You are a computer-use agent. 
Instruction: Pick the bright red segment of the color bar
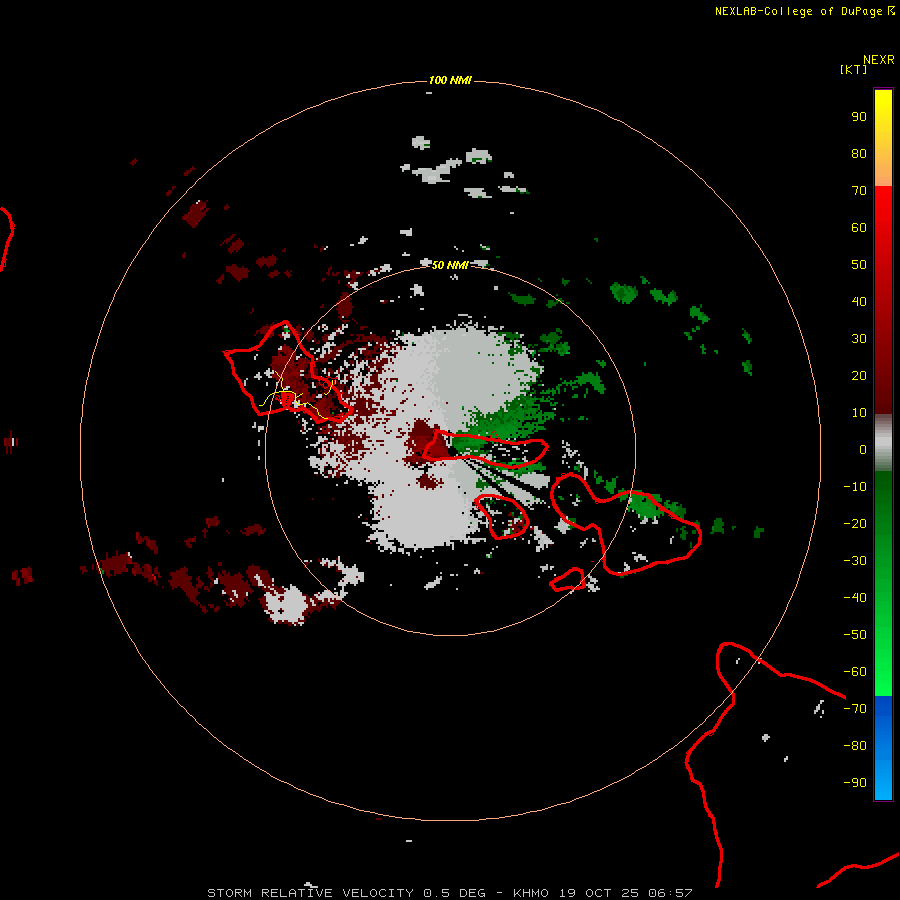click(883, 207)
